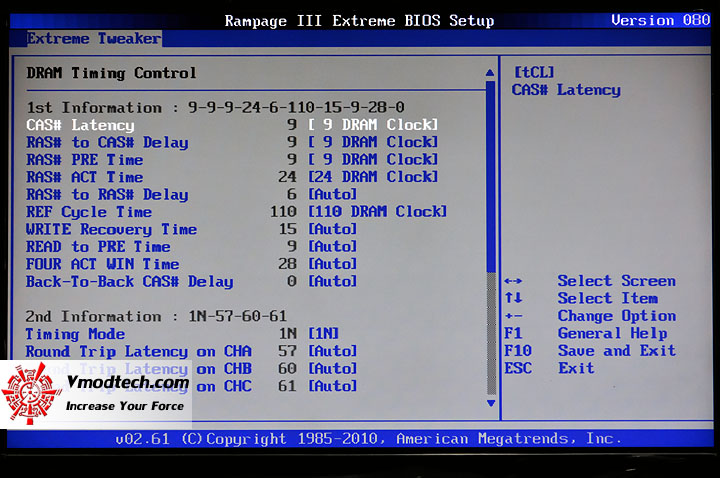Click the Round Trip Latency CHB value 60
Image resolution: width=720 pixels, height=478 pixels.
(287, 369)
